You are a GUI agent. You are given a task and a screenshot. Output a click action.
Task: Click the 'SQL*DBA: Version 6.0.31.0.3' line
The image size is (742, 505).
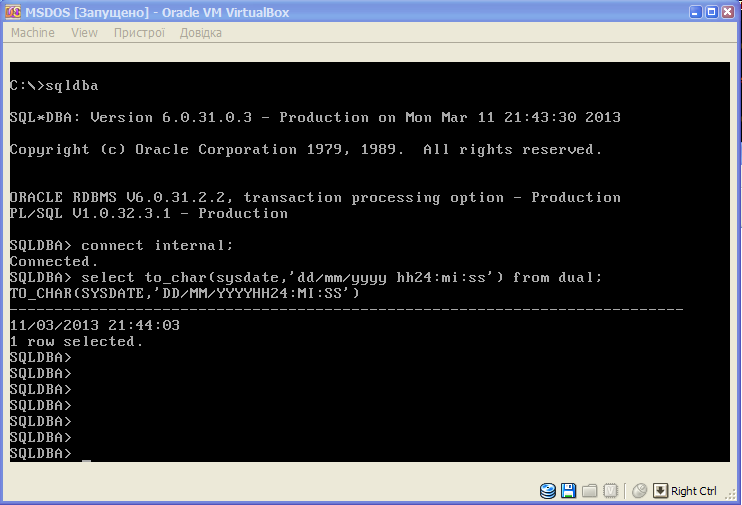click(315, 117)
